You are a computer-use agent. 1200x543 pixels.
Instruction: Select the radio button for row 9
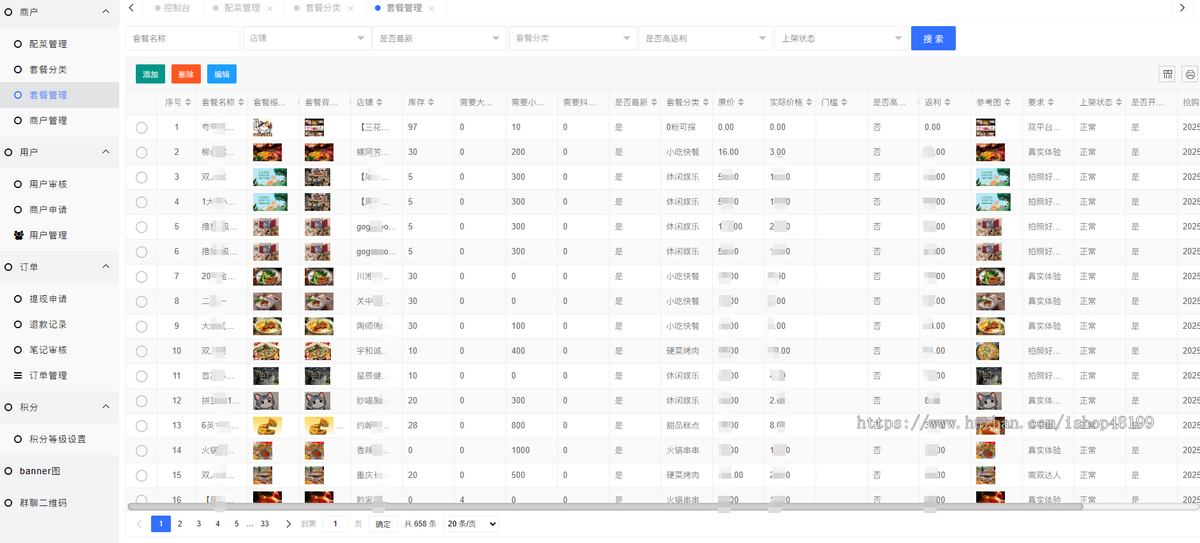141,326
